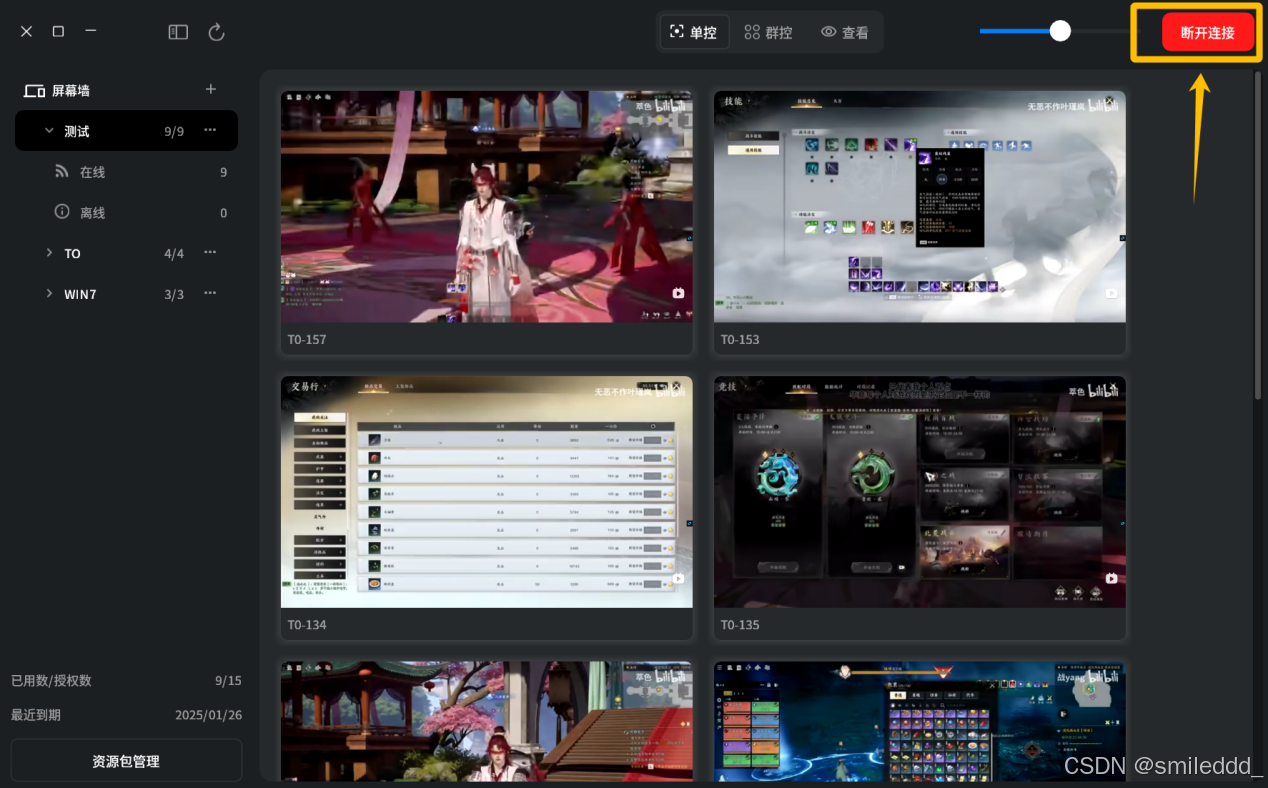
Task: Expand the WIN7 group chevron
Action: coord(49,293)
